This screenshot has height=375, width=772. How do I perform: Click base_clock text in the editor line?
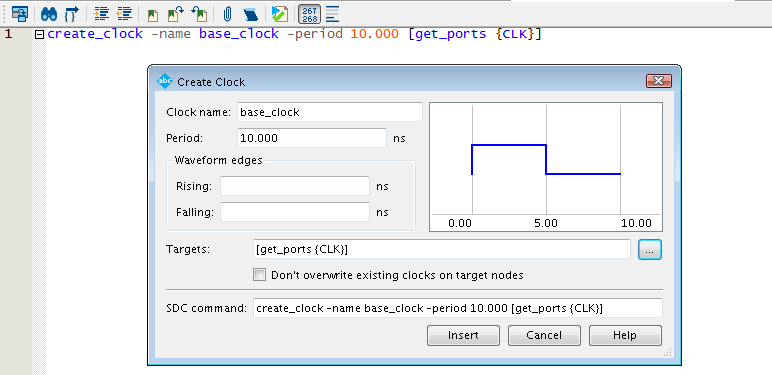pyautogui.click(x=239, y=34)
